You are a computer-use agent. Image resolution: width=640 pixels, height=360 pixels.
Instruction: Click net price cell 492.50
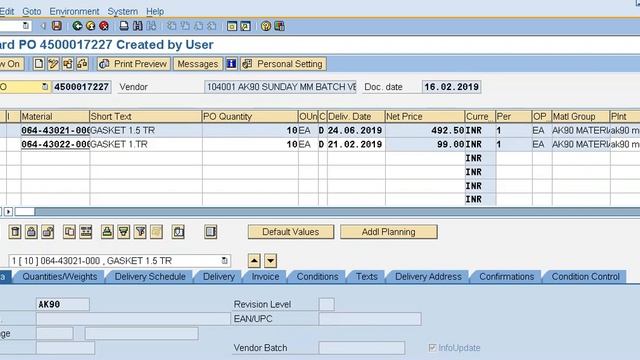(x=424, y=130)
